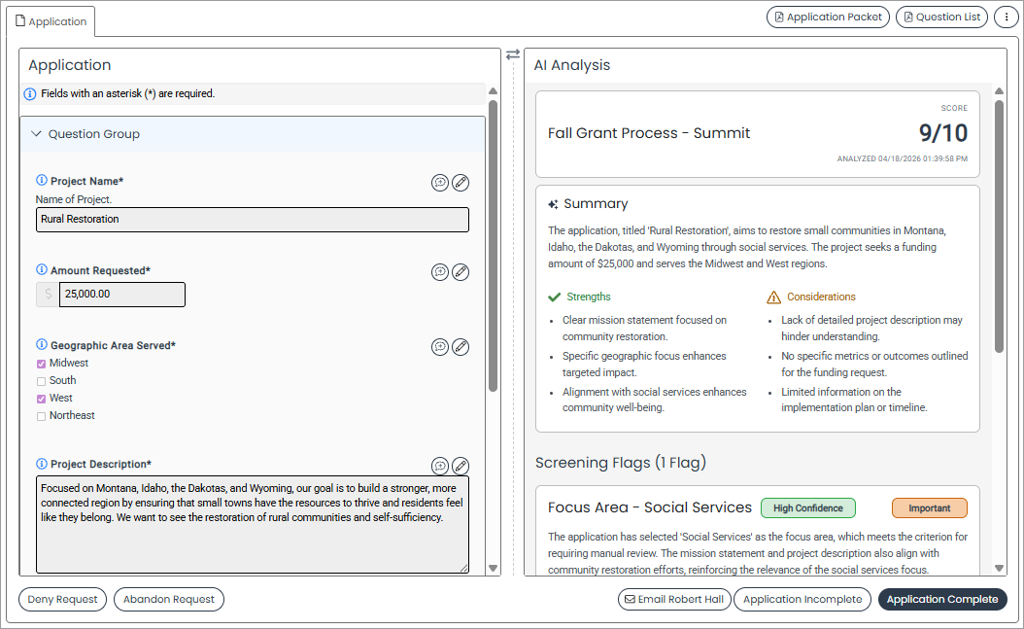
Task: Click edit pencil for Amount Requested
Action: (460, 272)
